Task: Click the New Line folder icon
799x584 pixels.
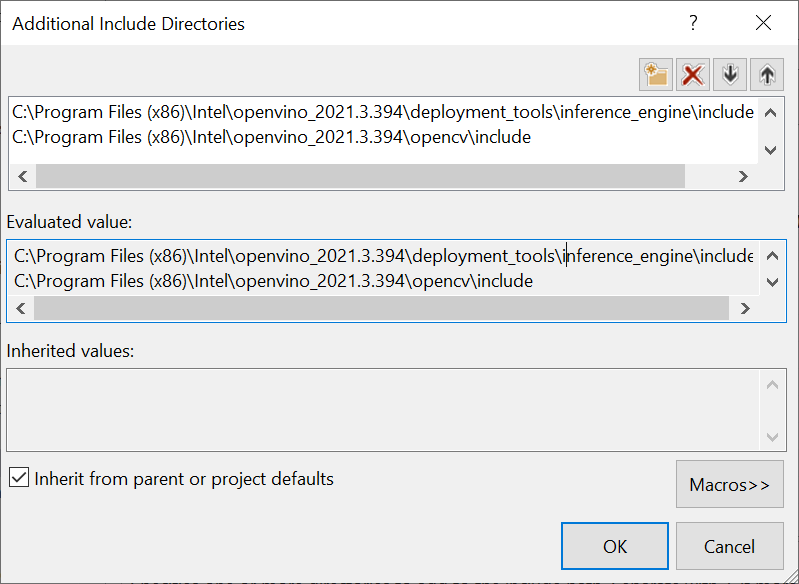Action: click(656, 74)
